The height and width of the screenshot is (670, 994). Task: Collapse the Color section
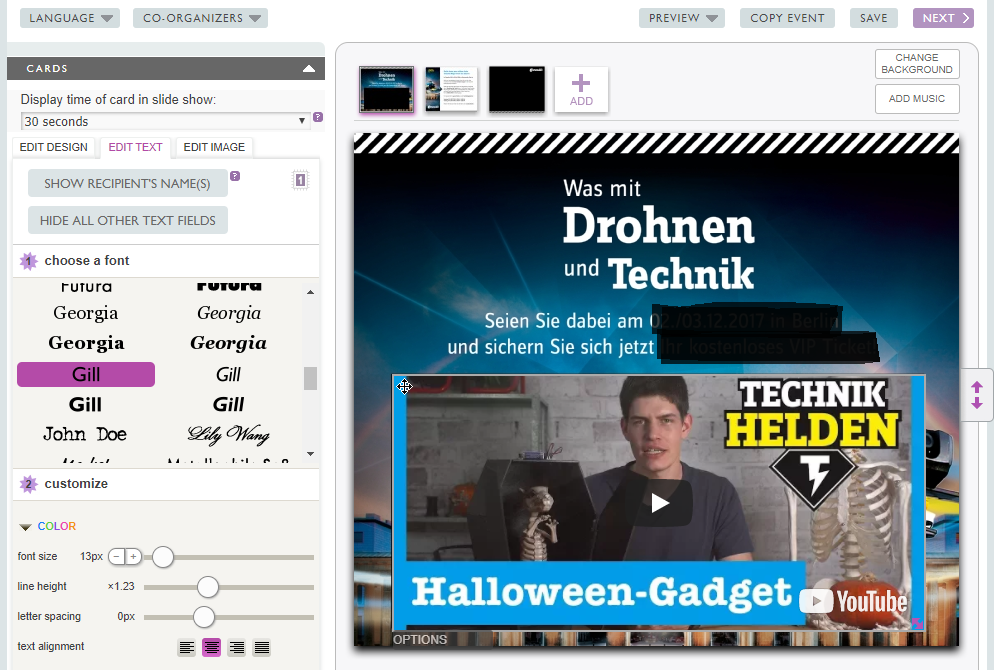pos(26,527)
